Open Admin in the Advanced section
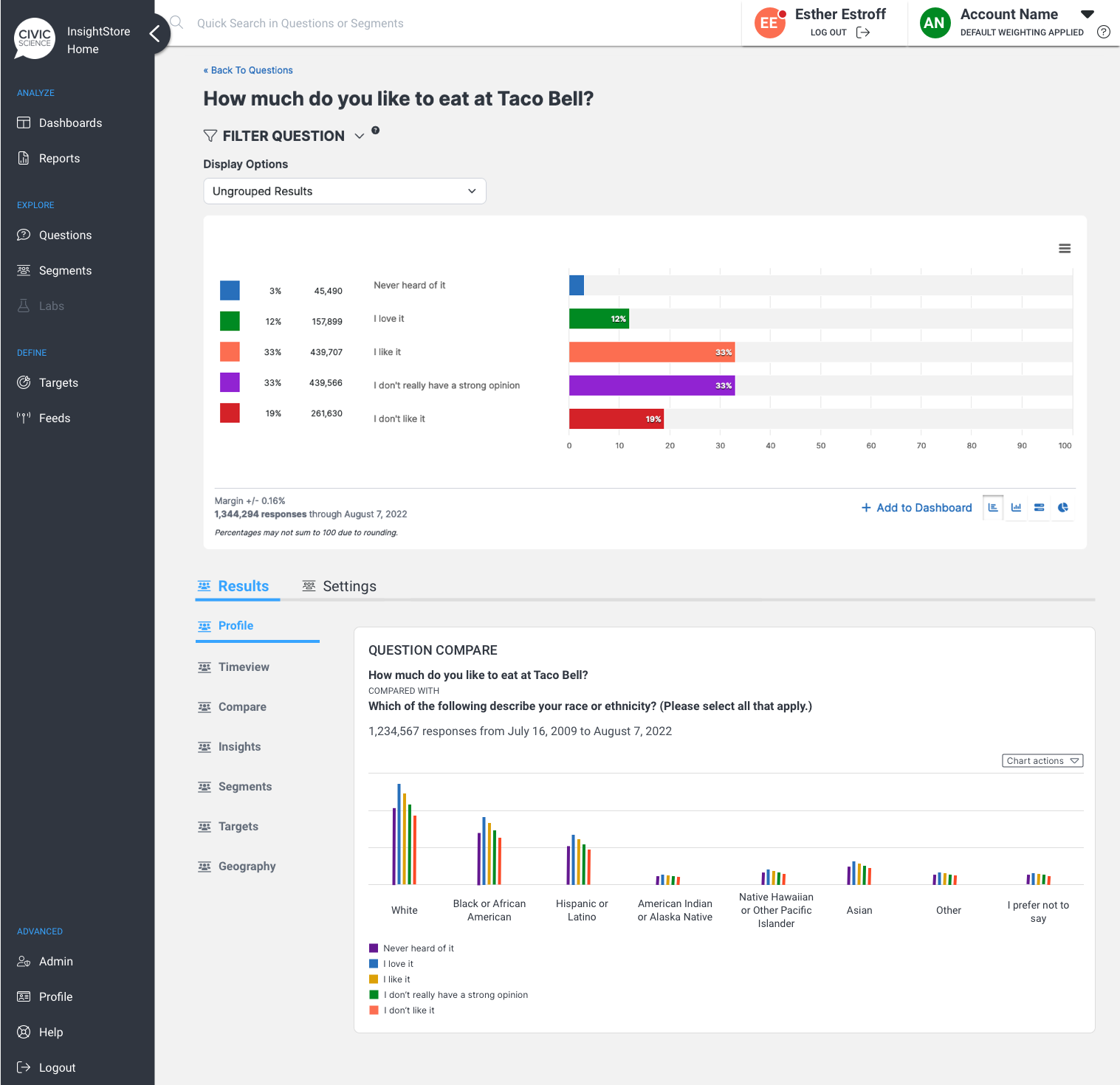Image resolution: width=1120 pixels, height=1085 pixels. [x=45, y=961]
